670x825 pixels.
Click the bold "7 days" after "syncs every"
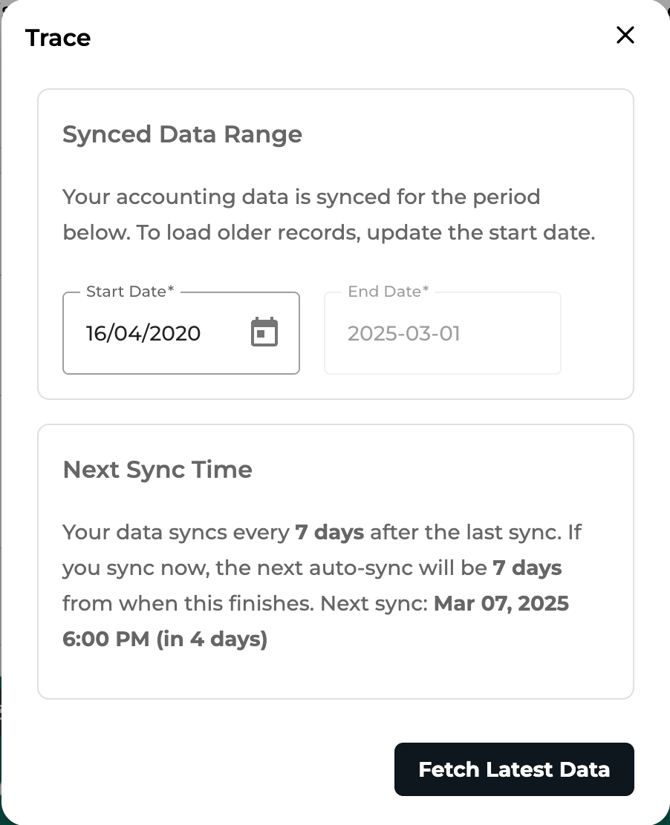[x=329, y=532]
